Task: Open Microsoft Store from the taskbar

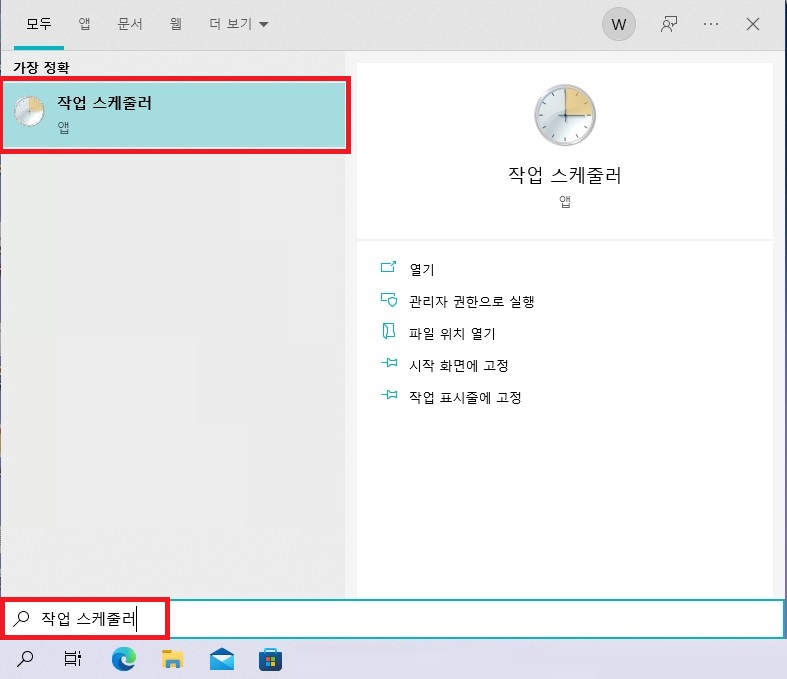Action: 270,659
